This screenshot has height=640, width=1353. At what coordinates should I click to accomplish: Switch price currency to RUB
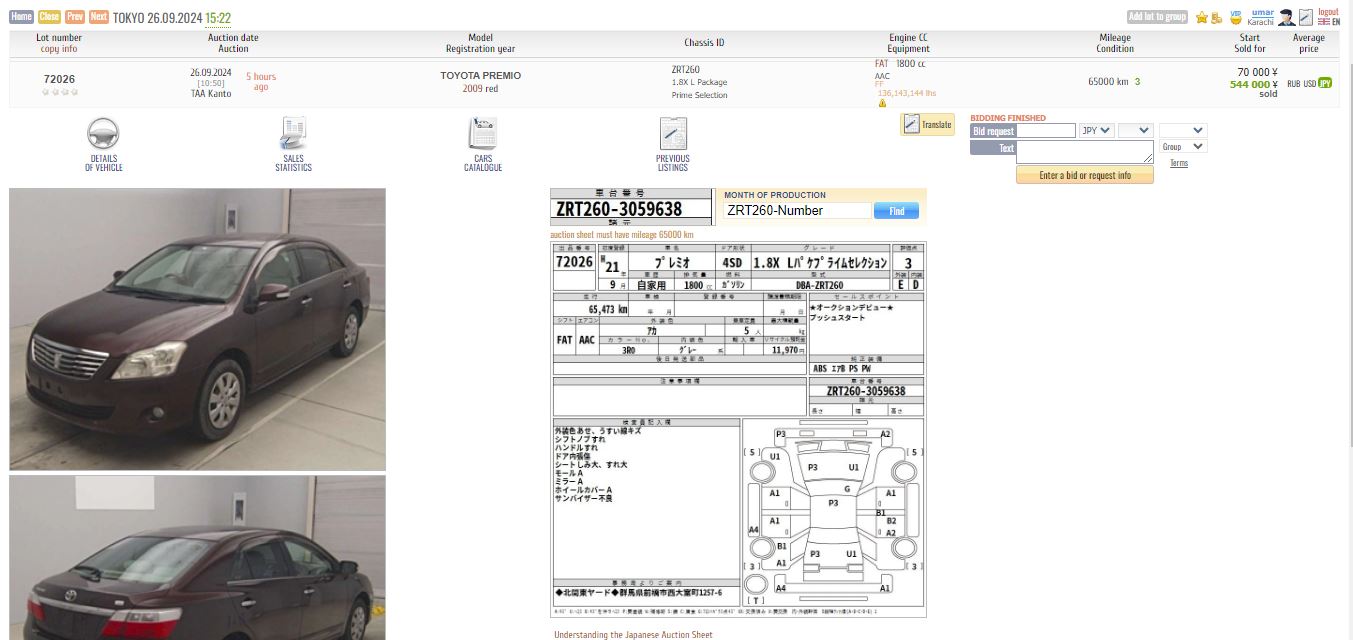pyautogui.click(x=1294, y=84)
